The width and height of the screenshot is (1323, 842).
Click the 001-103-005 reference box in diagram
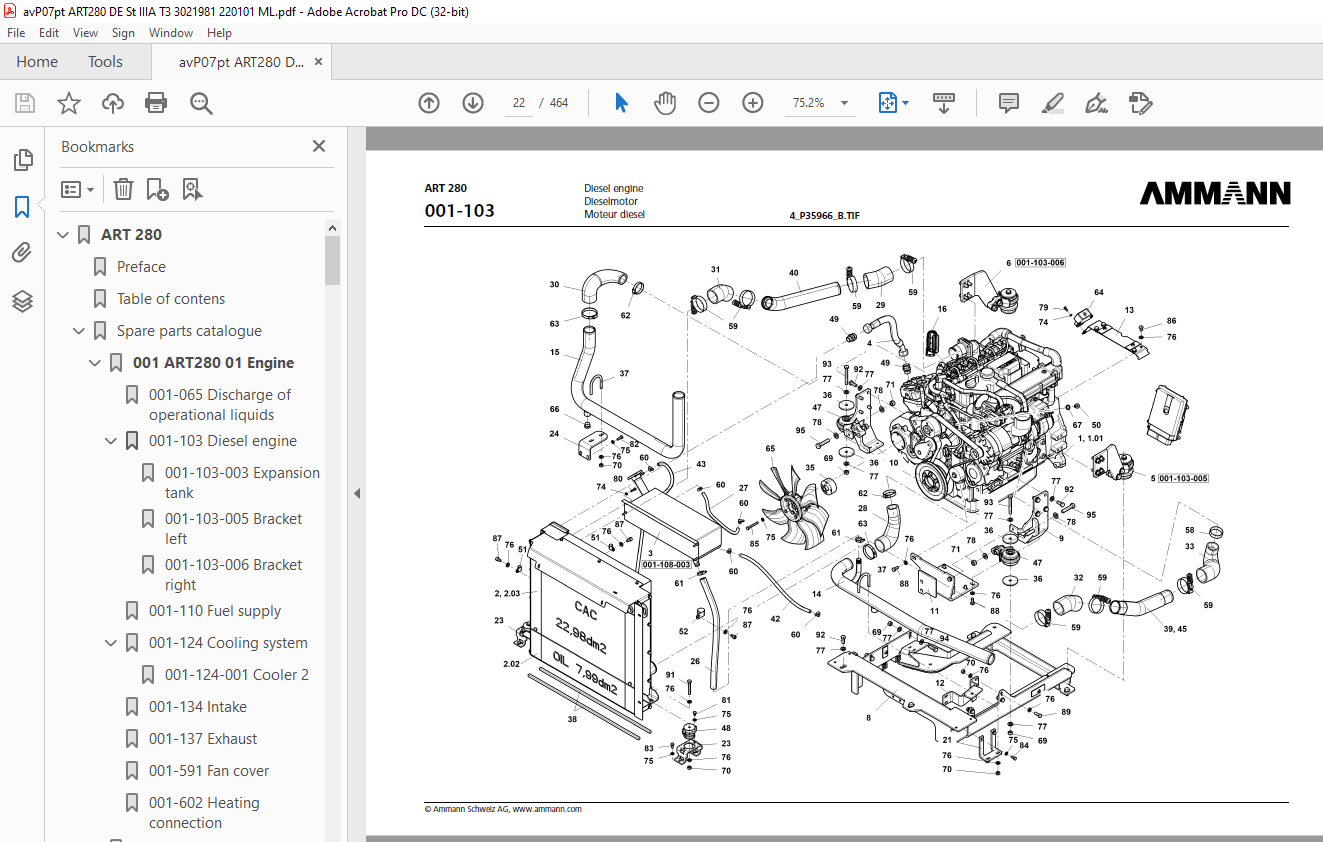point(1183,479)
